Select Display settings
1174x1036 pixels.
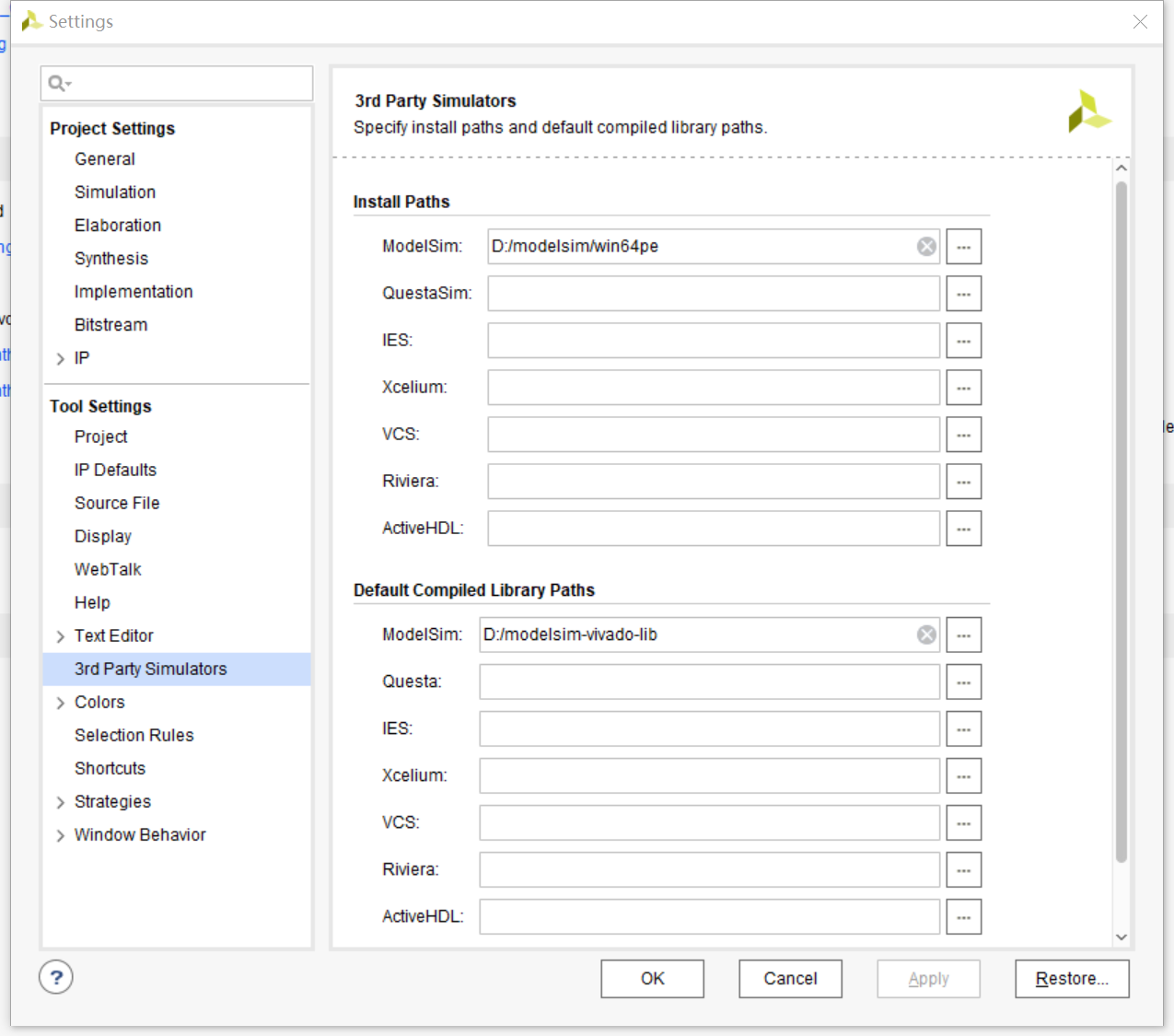point(103,537)
